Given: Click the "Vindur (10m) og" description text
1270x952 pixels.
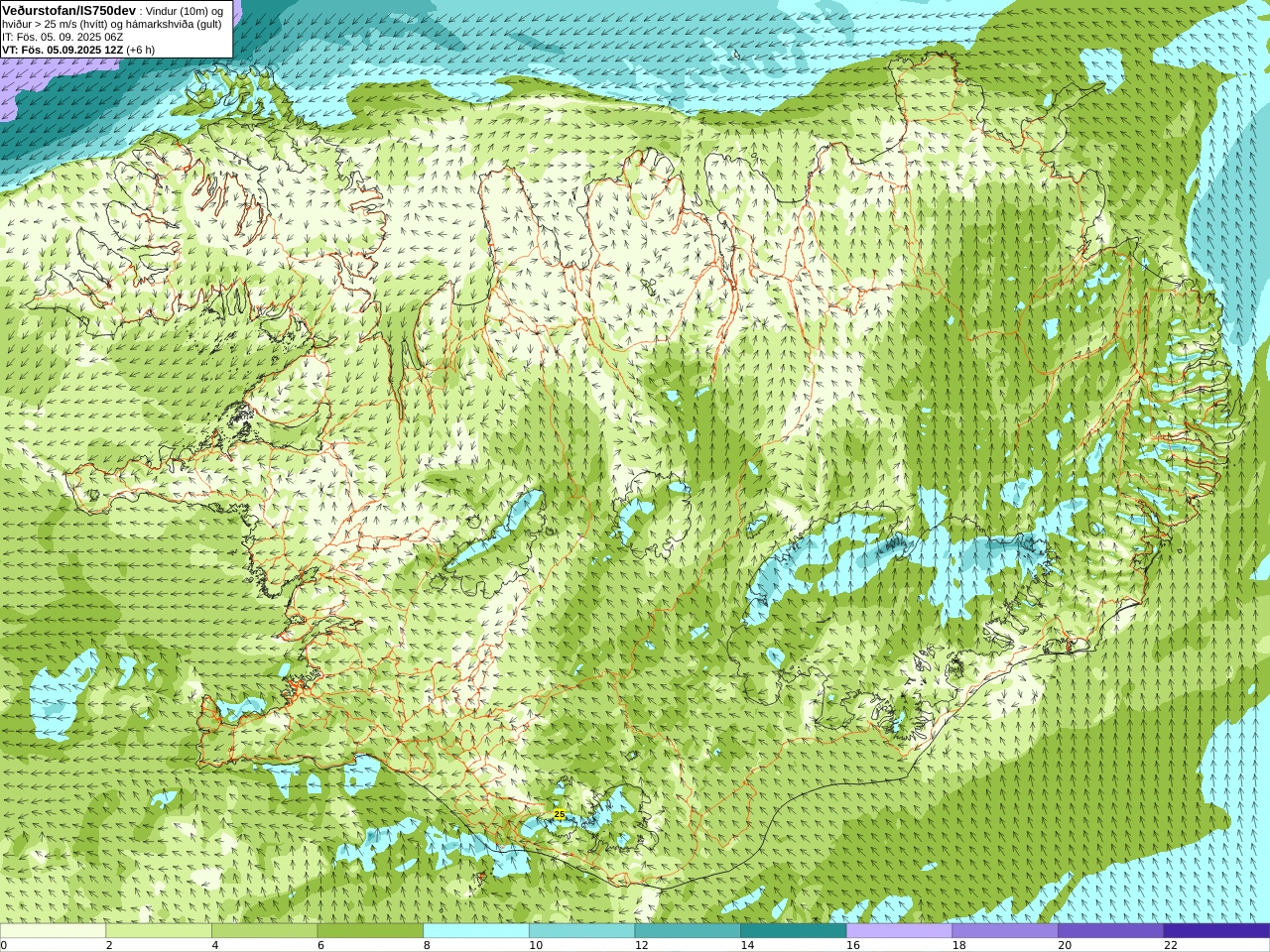Looking at the screenshot, I should pos(185,11).
